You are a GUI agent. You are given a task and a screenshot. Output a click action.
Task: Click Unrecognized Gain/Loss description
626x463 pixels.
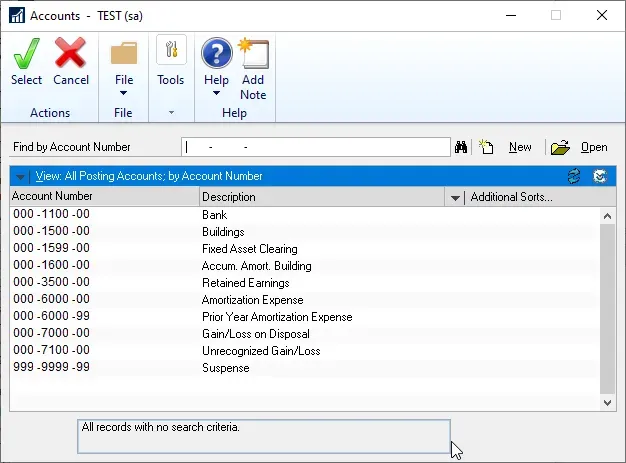tap(261, 351)
